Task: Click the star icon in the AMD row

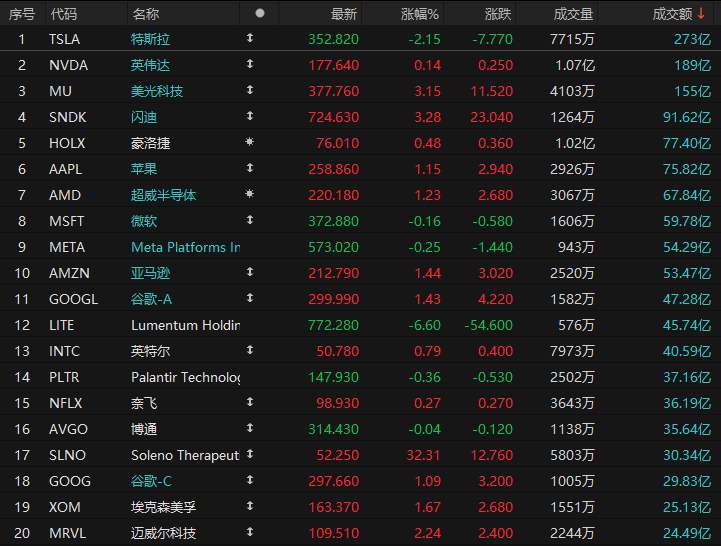Action: coord(250,194)
